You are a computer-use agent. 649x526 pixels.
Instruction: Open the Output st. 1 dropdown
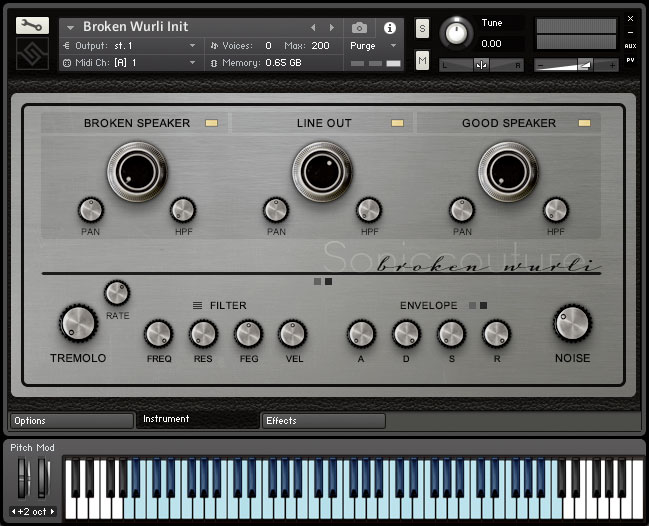pyautogui.click(x=192, y=46)
